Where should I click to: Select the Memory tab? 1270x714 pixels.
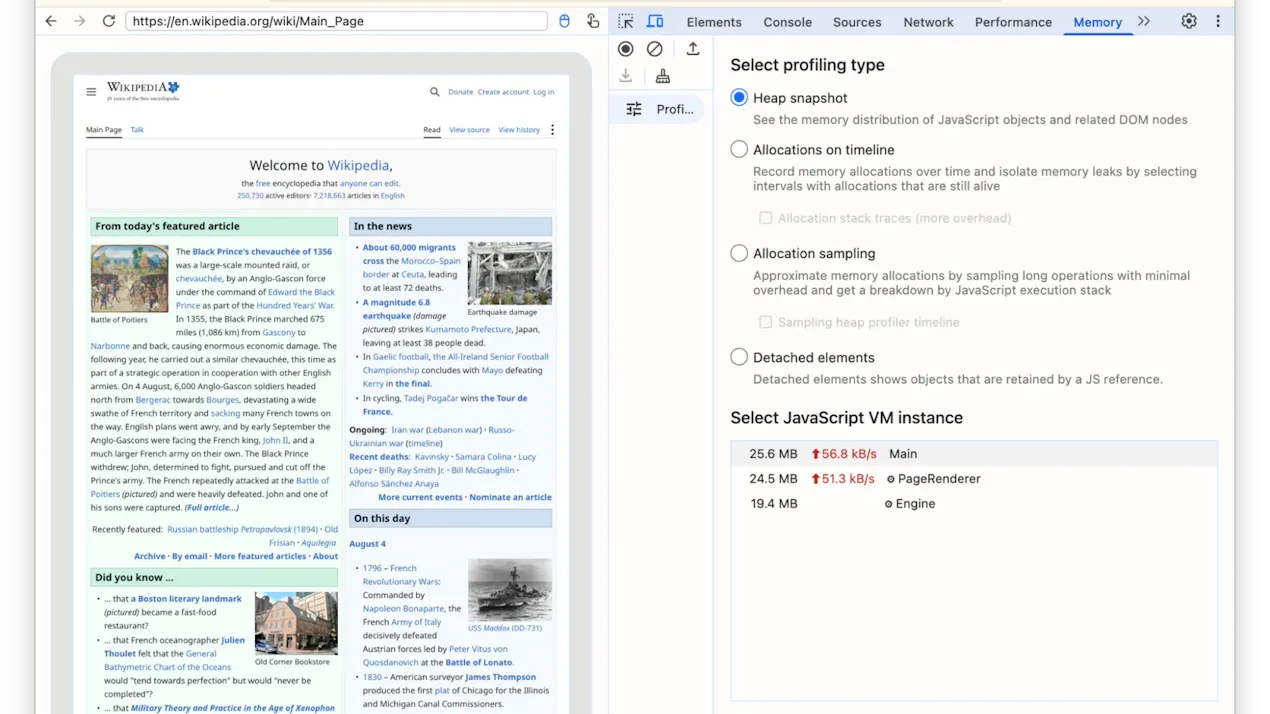pos(1097,22)
